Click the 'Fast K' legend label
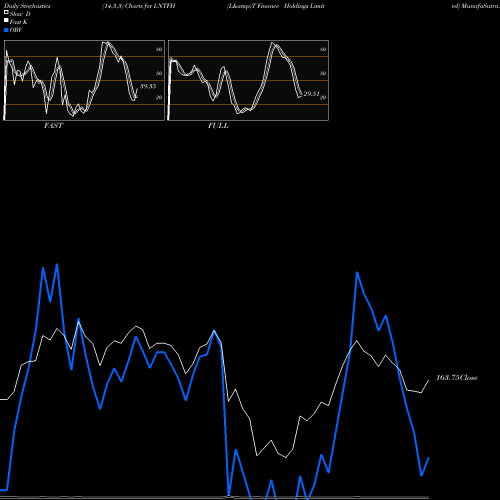The width and height of the screenshot is (500, 500). click(x=19, y=22)
